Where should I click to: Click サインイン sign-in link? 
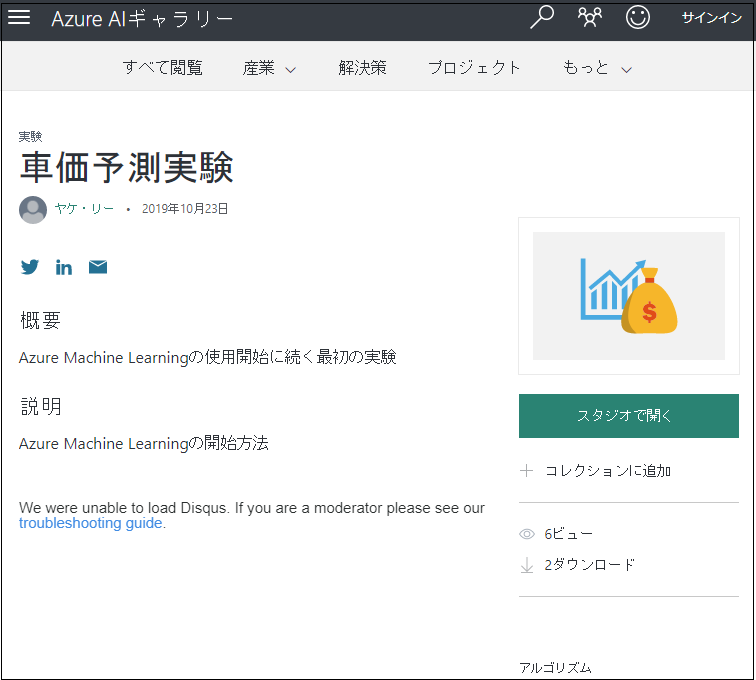pyautogui.click(x=711, y=18)
